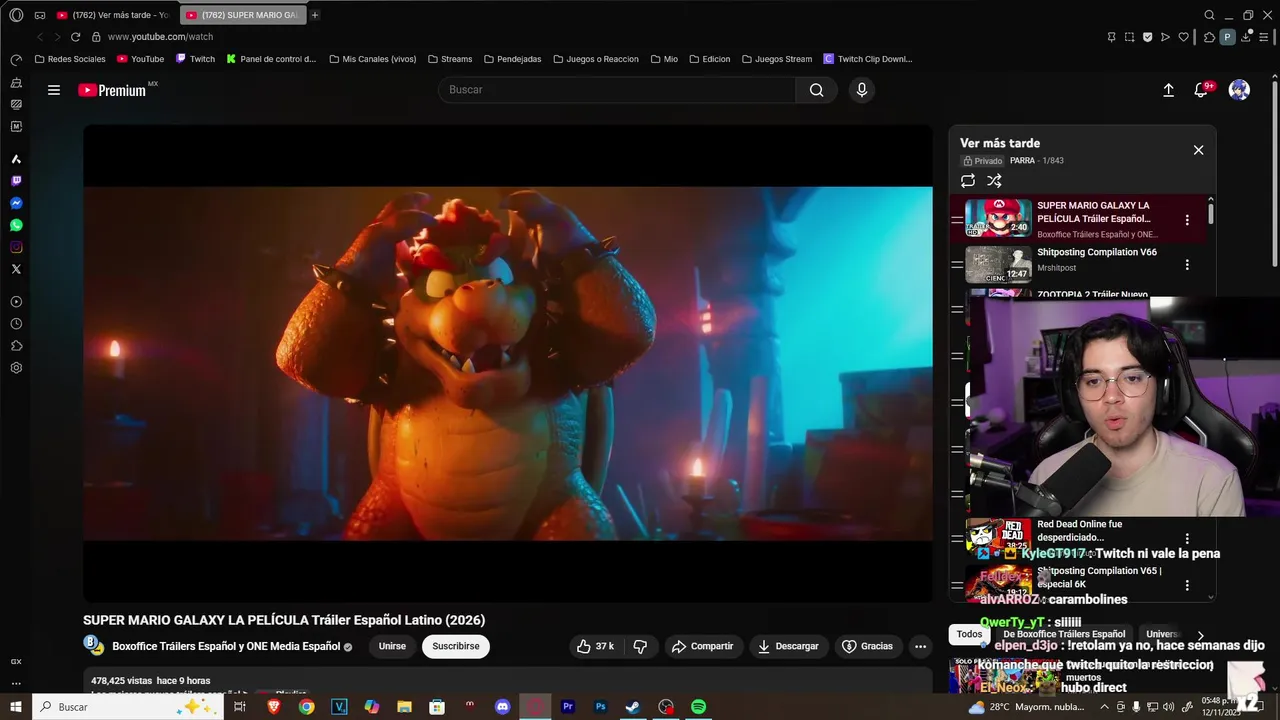Image resolution: width=1280 pixels, height=720 pixels.
Task: Select De Boxoffice Tráilers Español chip
Action: (x=1064, y=634)
